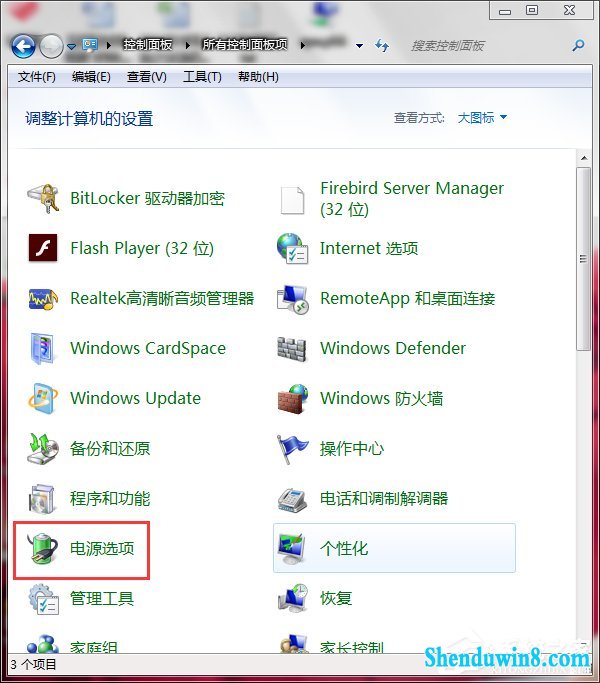Open the 电源选项 text link
The image size is (600, 683).
102,548
